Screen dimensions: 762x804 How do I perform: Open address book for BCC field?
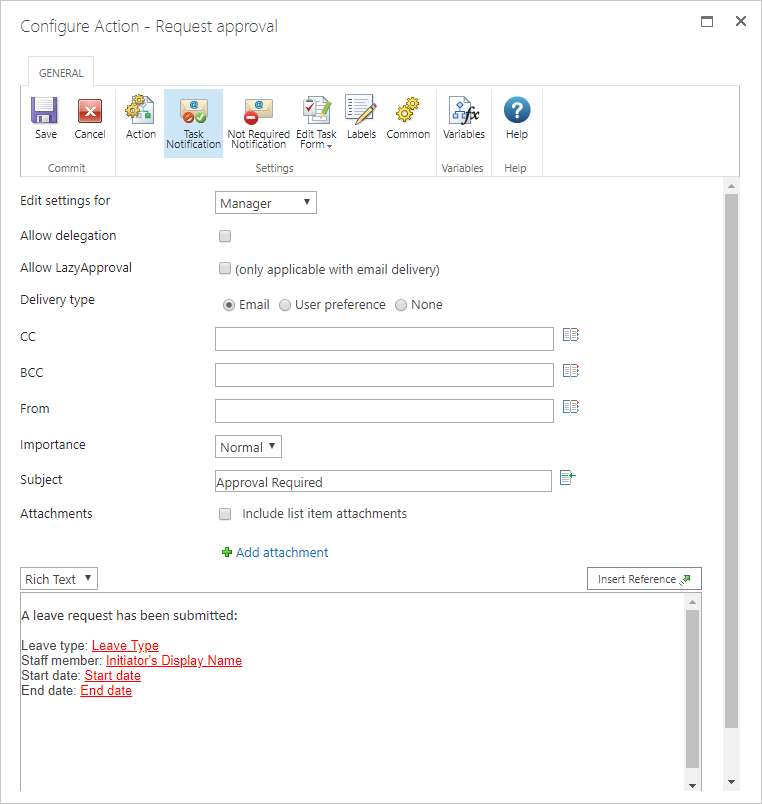(x=570, y=371)
